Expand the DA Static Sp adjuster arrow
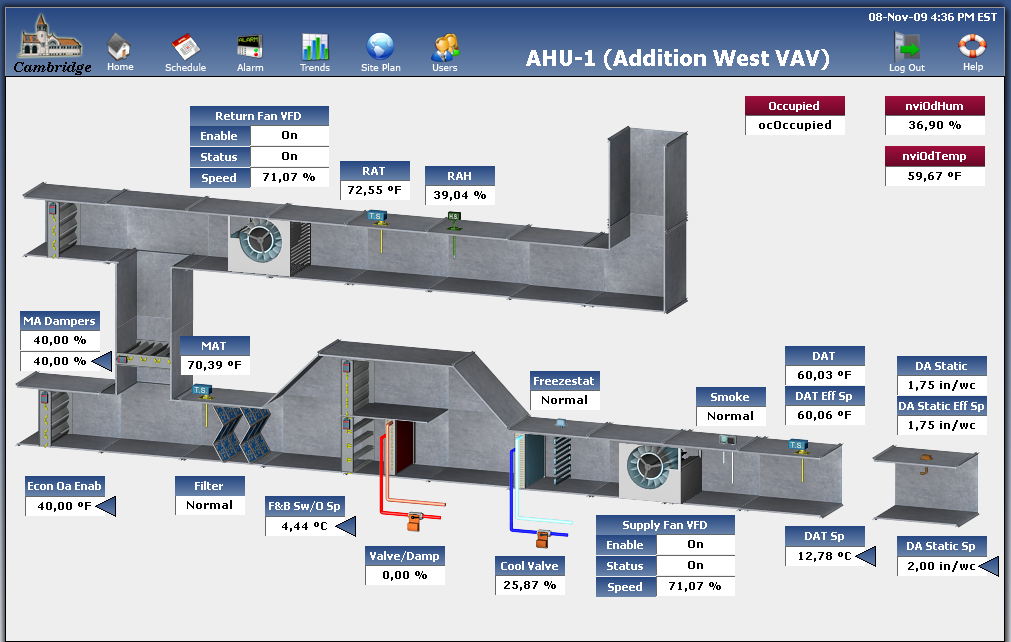Image resolution: width=1011 pixels, height=642 pixels. click(x=988, y=566)
